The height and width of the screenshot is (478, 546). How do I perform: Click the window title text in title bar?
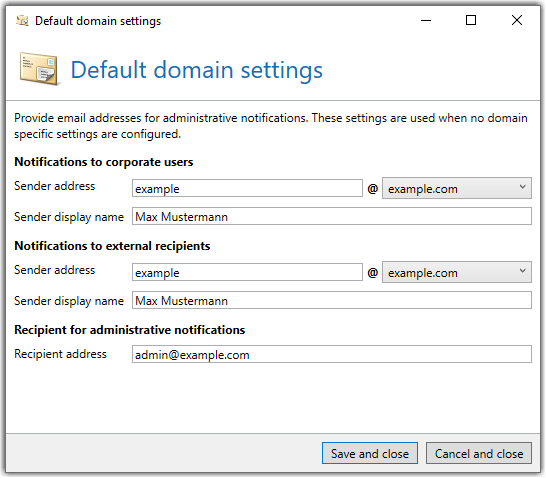point(98,21)
